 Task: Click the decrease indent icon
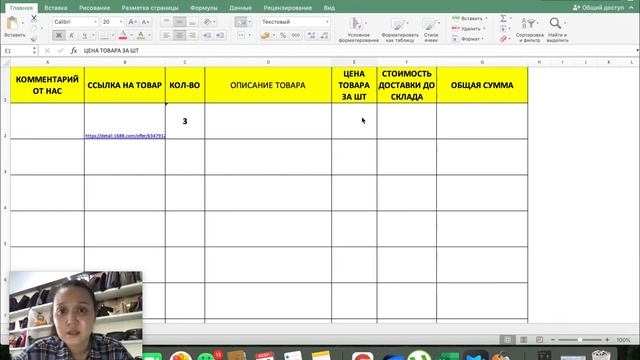click(x=207, y=36)
